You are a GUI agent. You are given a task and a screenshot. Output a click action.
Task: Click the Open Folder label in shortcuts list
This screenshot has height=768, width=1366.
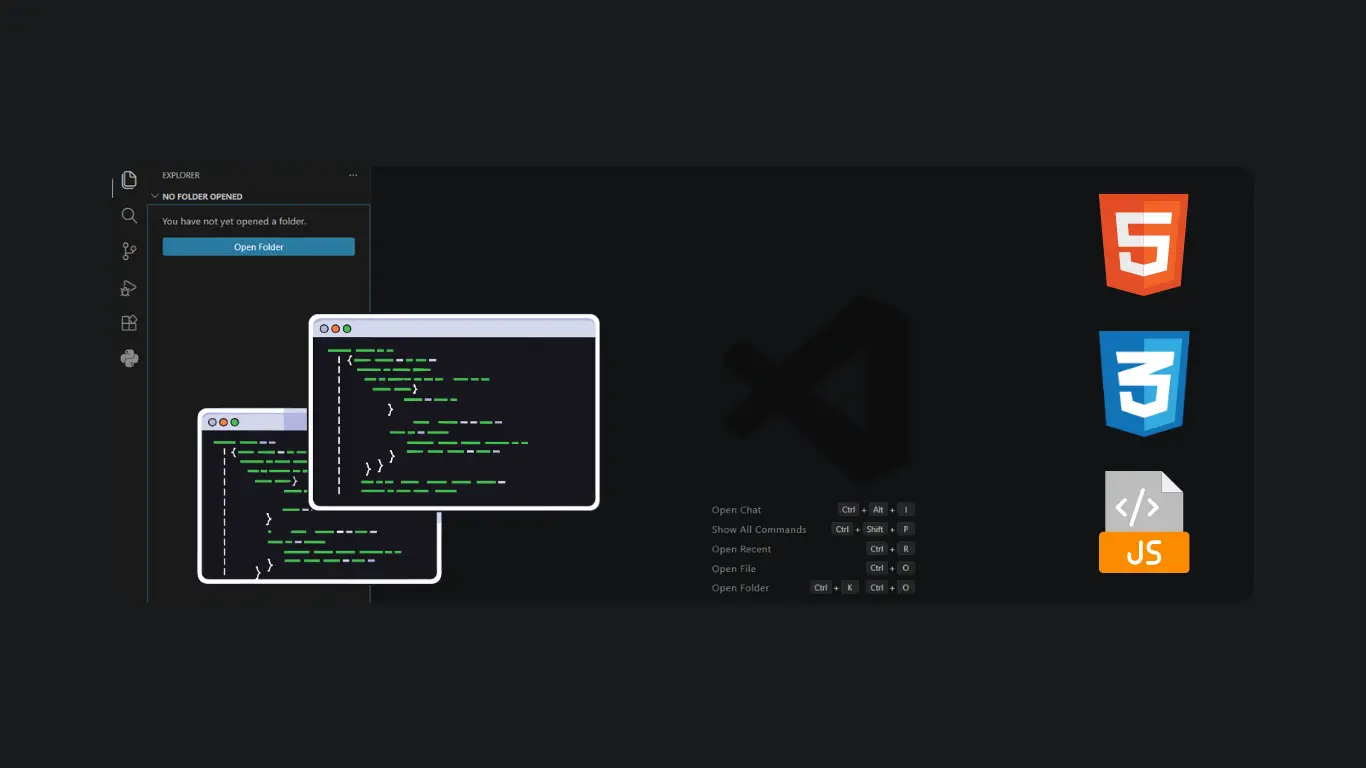click(740, 588)
